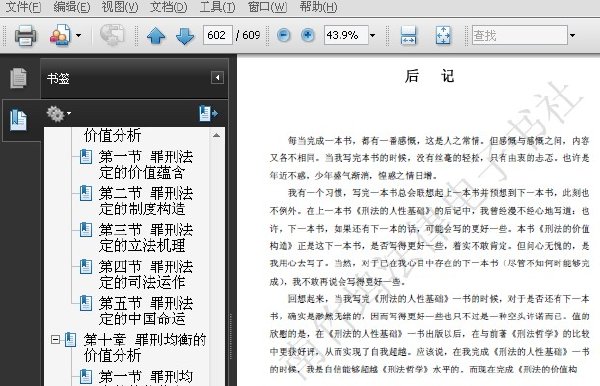The width and height of the screenshot is (600, 386).
Task: Zoom in with the plus button
Action: (308, 35)
